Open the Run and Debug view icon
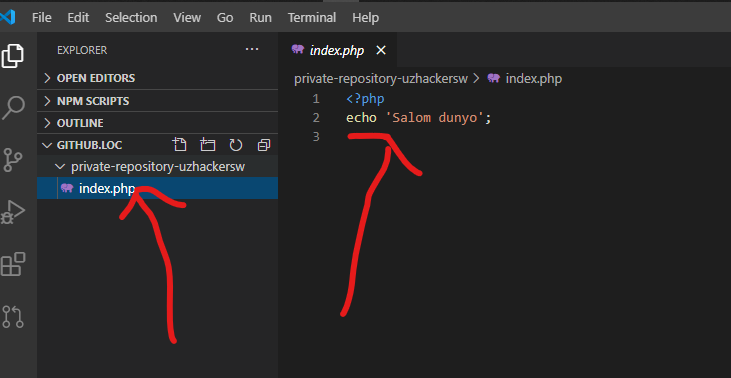 click(13, 212)
